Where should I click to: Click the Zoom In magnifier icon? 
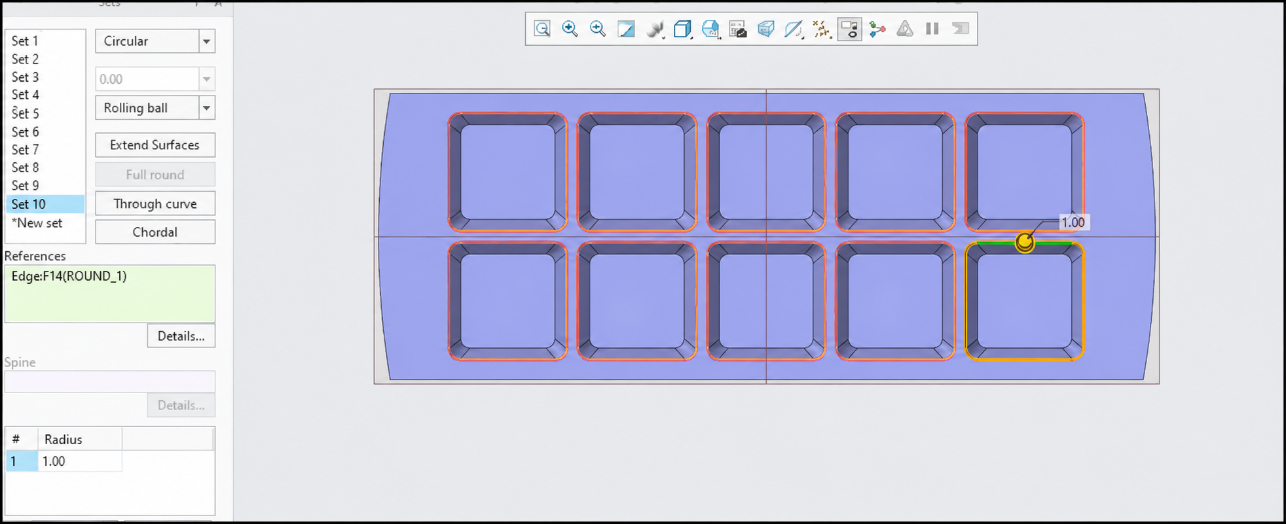click(x=570, y=29)
